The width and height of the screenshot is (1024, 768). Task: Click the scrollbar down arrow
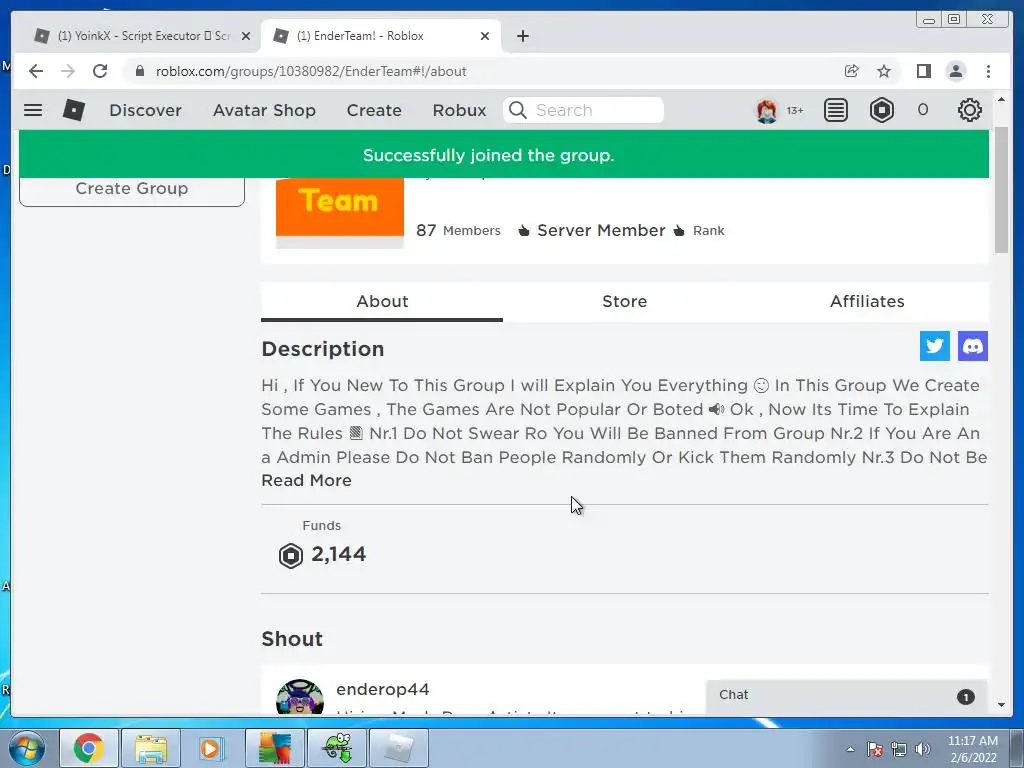[1001, 705]
